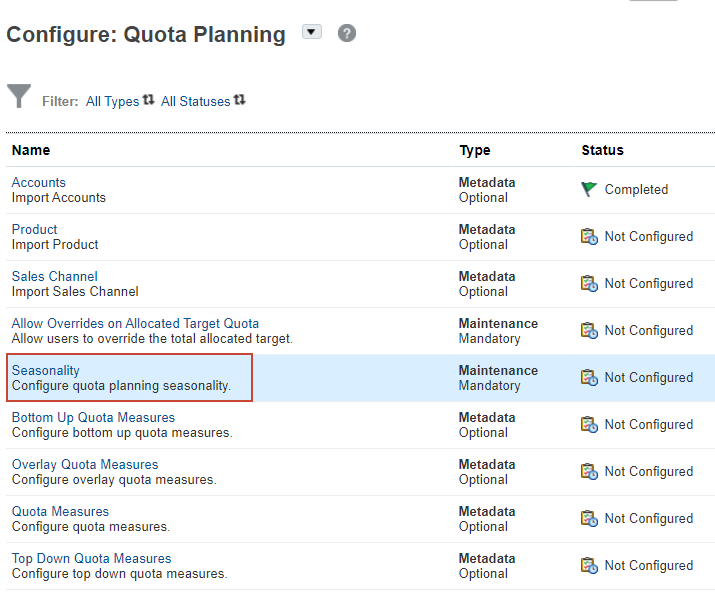Image resolution: width=715 pixels, height=592 pixels.
Task: Expand the Configure: Quota Planning dropdown arrow
Action: coord(312,32)
